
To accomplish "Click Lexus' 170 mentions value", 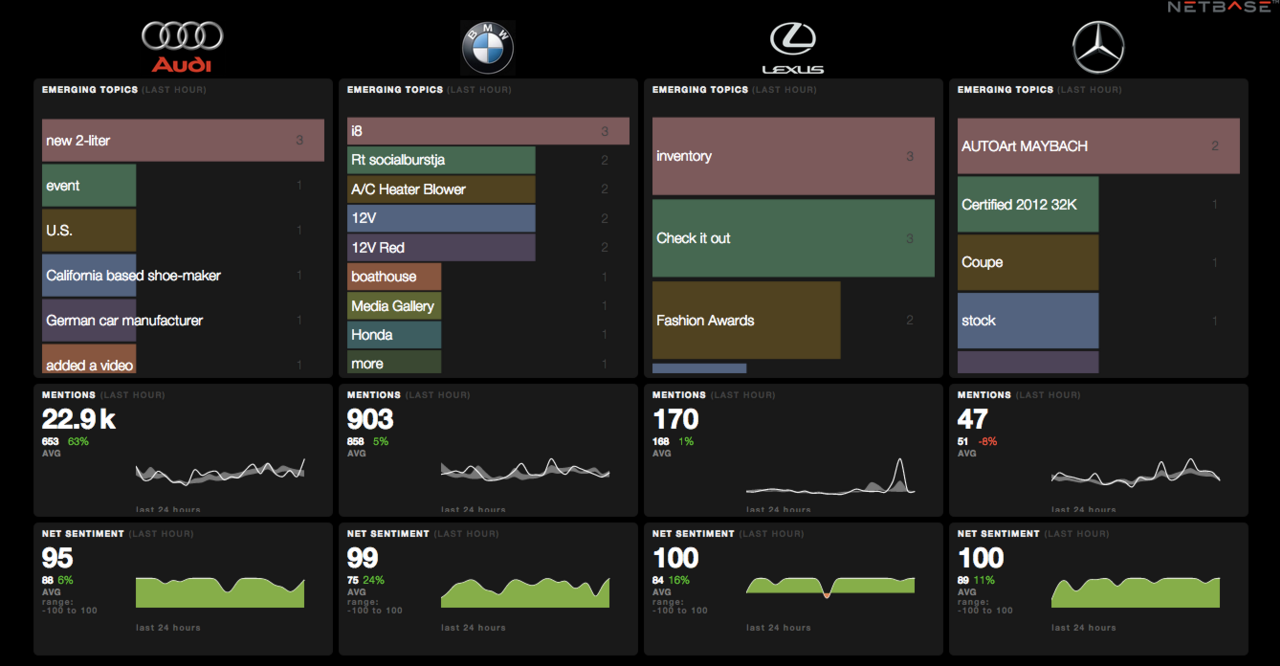I will click(675, 419).
